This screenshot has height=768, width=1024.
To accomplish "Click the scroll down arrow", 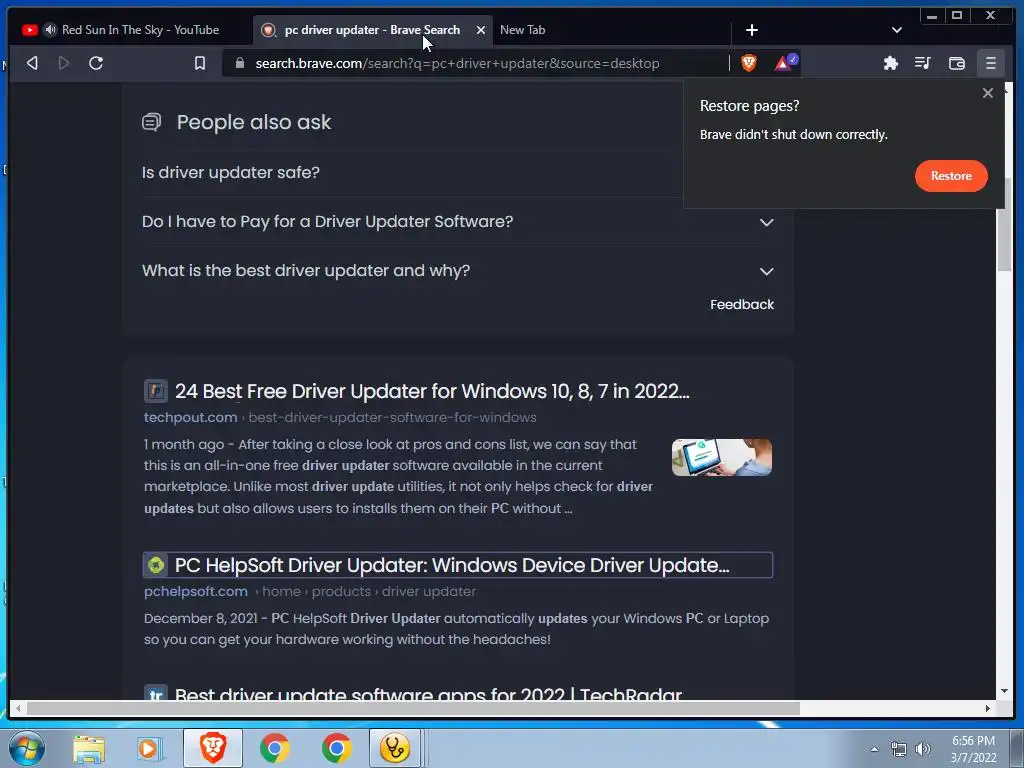I will [x=1004, y=691].
